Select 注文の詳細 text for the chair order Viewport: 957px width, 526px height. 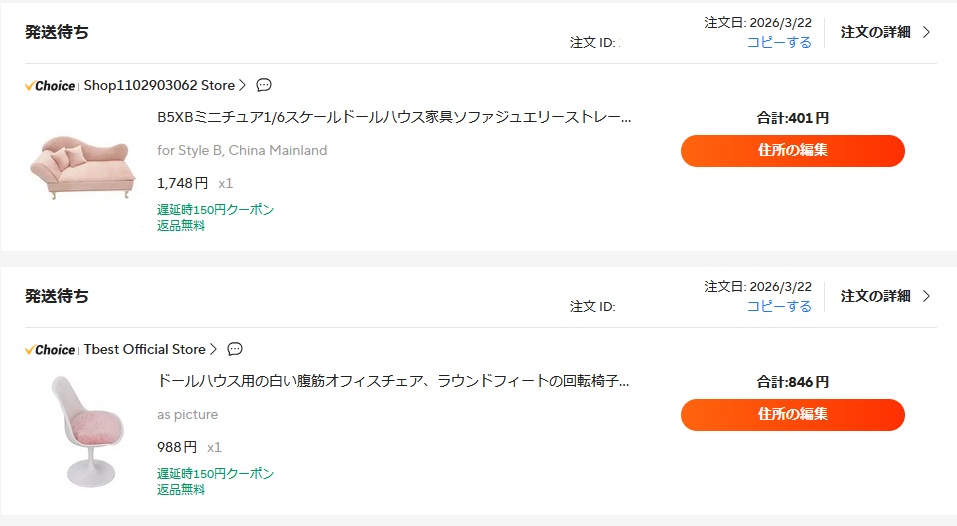[875, 296]
